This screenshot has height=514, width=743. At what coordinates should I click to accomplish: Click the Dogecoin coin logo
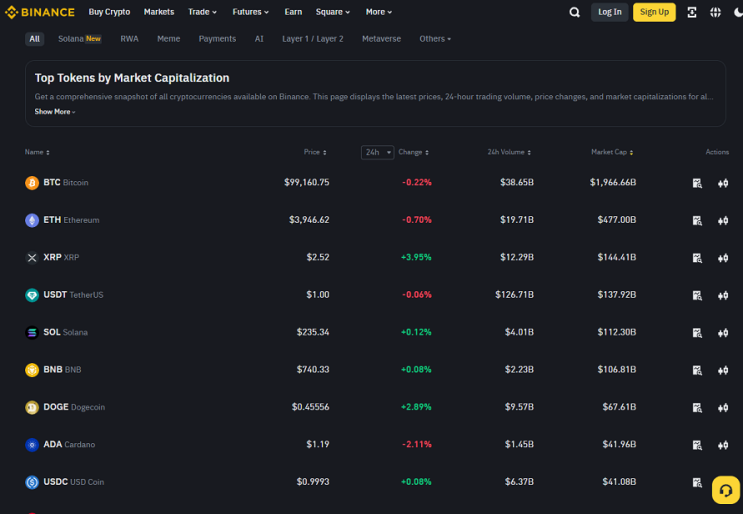pos(32,407)
